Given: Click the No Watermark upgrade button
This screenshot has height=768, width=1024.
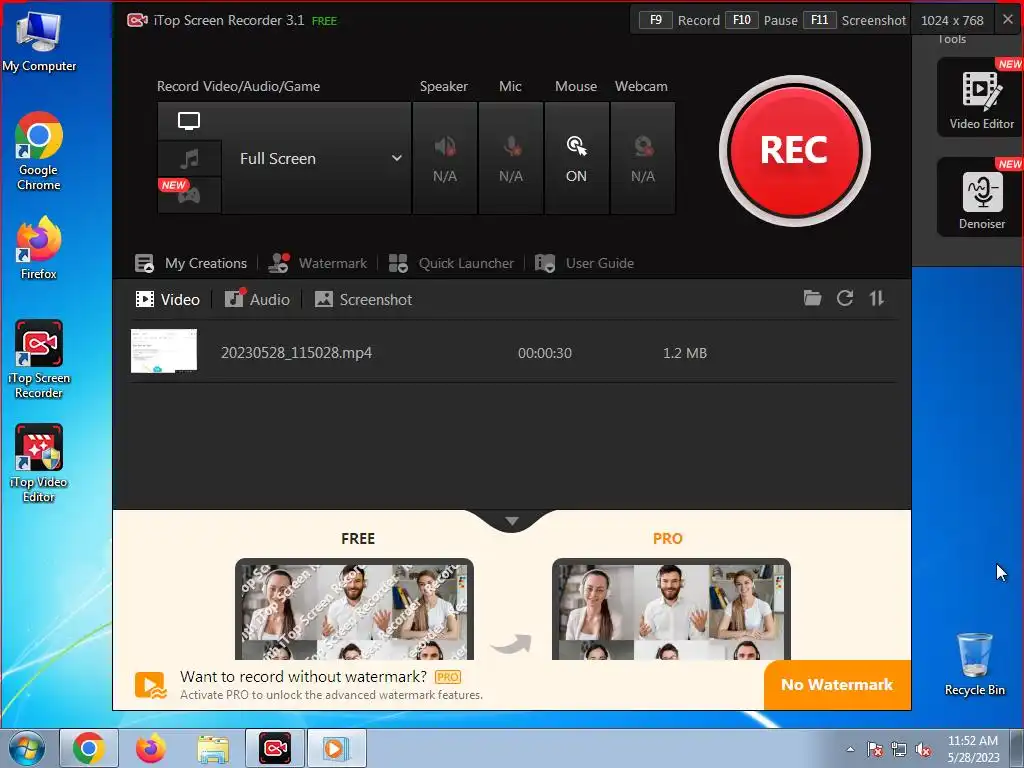Looking at the screenshot, I should tap(837, 684).
